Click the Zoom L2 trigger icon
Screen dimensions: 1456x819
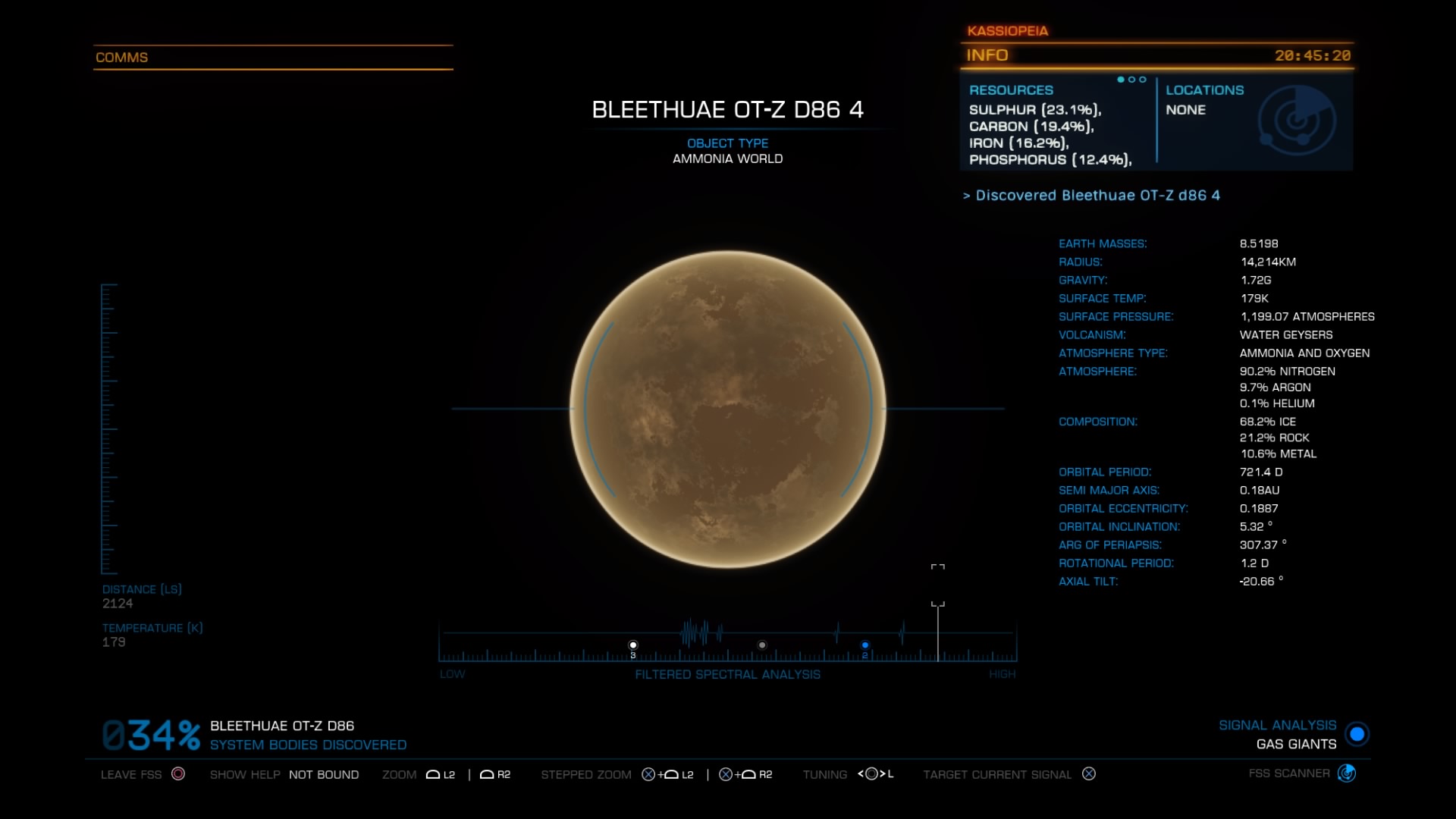pyautogui.click(x=433, y=774)
